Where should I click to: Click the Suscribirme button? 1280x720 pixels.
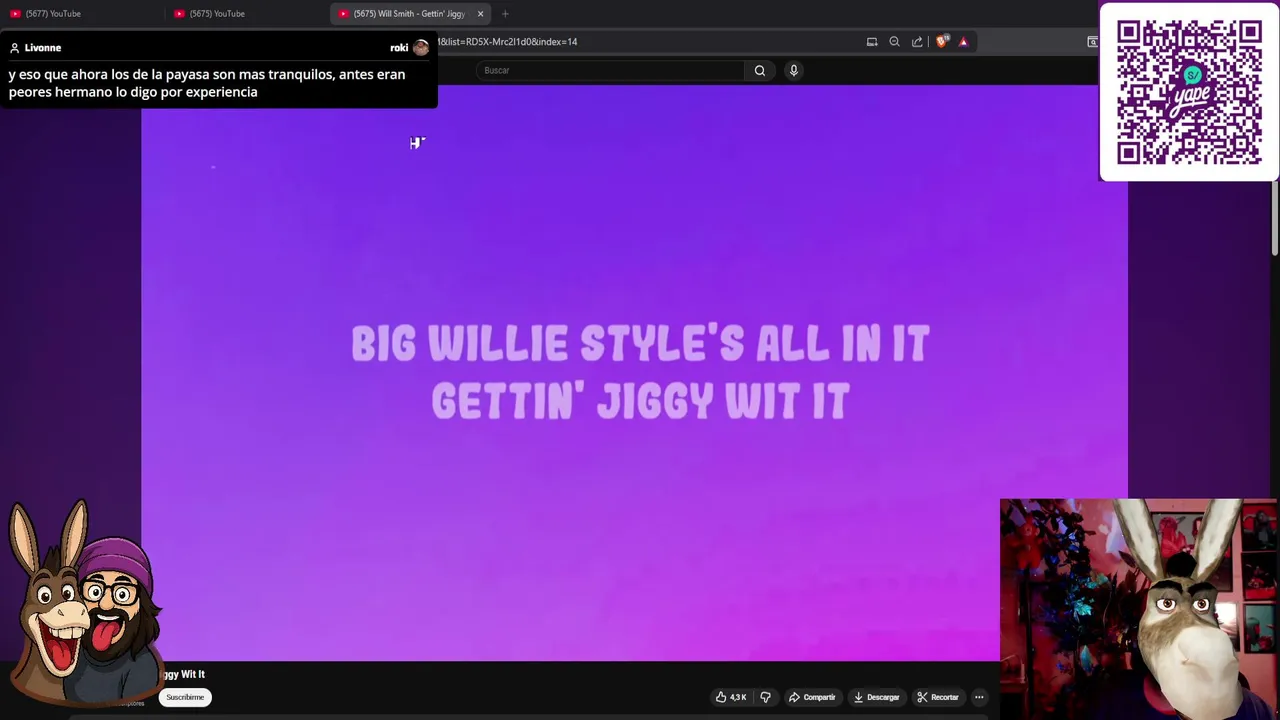click(x=185, y=697)
